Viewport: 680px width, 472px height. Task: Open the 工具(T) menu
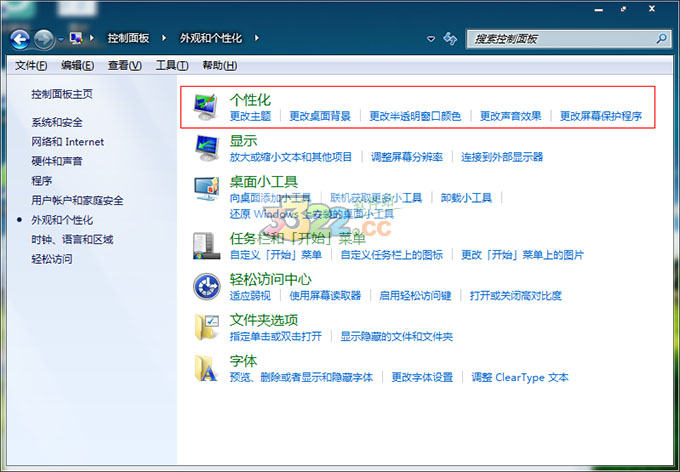click(172, 66)
